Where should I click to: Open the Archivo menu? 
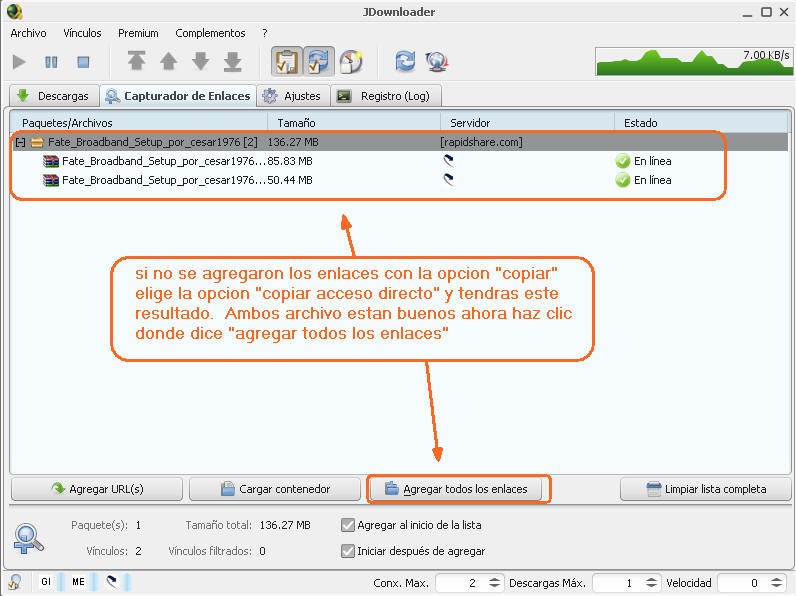click(28, 33)
